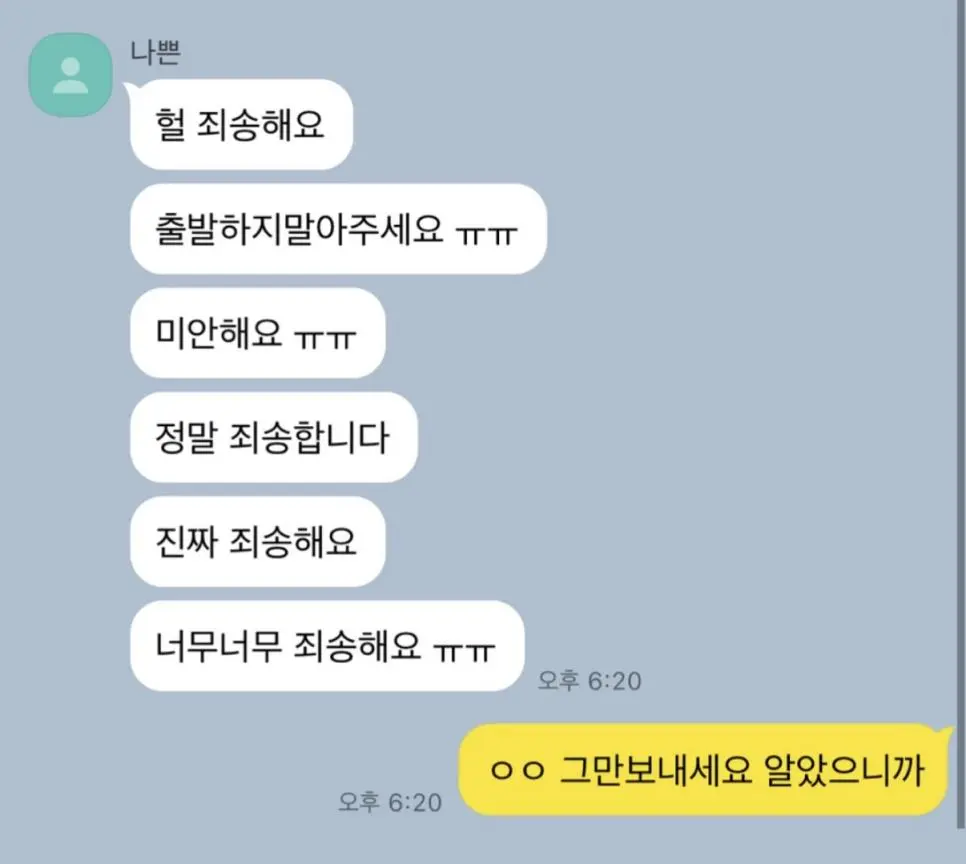The height and width of the screenshot is (864, 966).
Task: Click the 오후 6:20 timestamp beside the received message
Action: pos(590,681)
